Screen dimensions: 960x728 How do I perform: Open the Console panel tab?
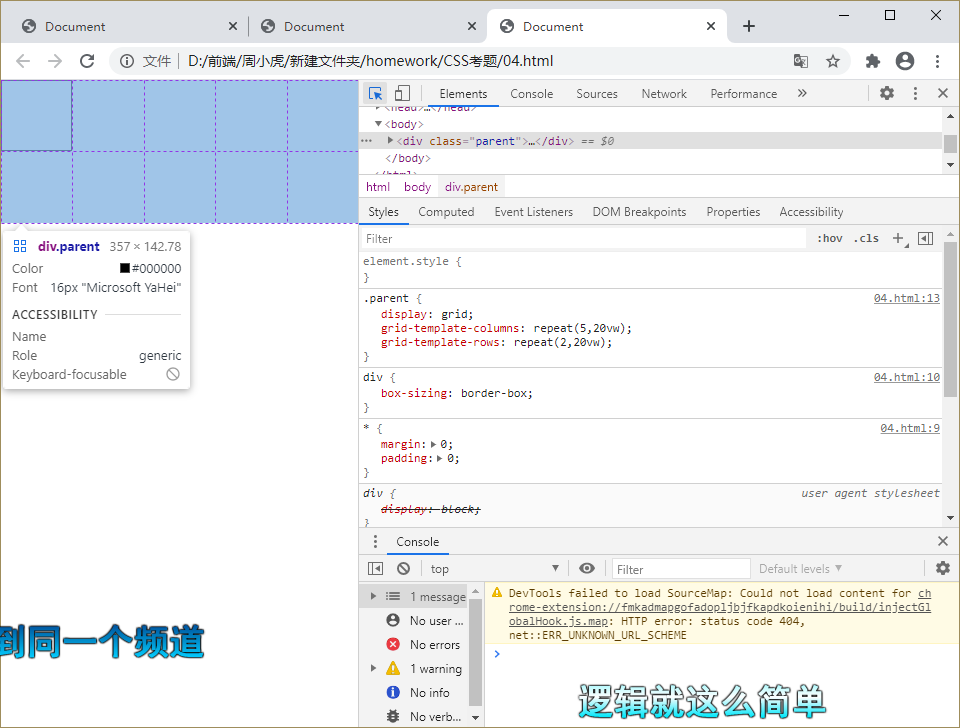point(531,94)
